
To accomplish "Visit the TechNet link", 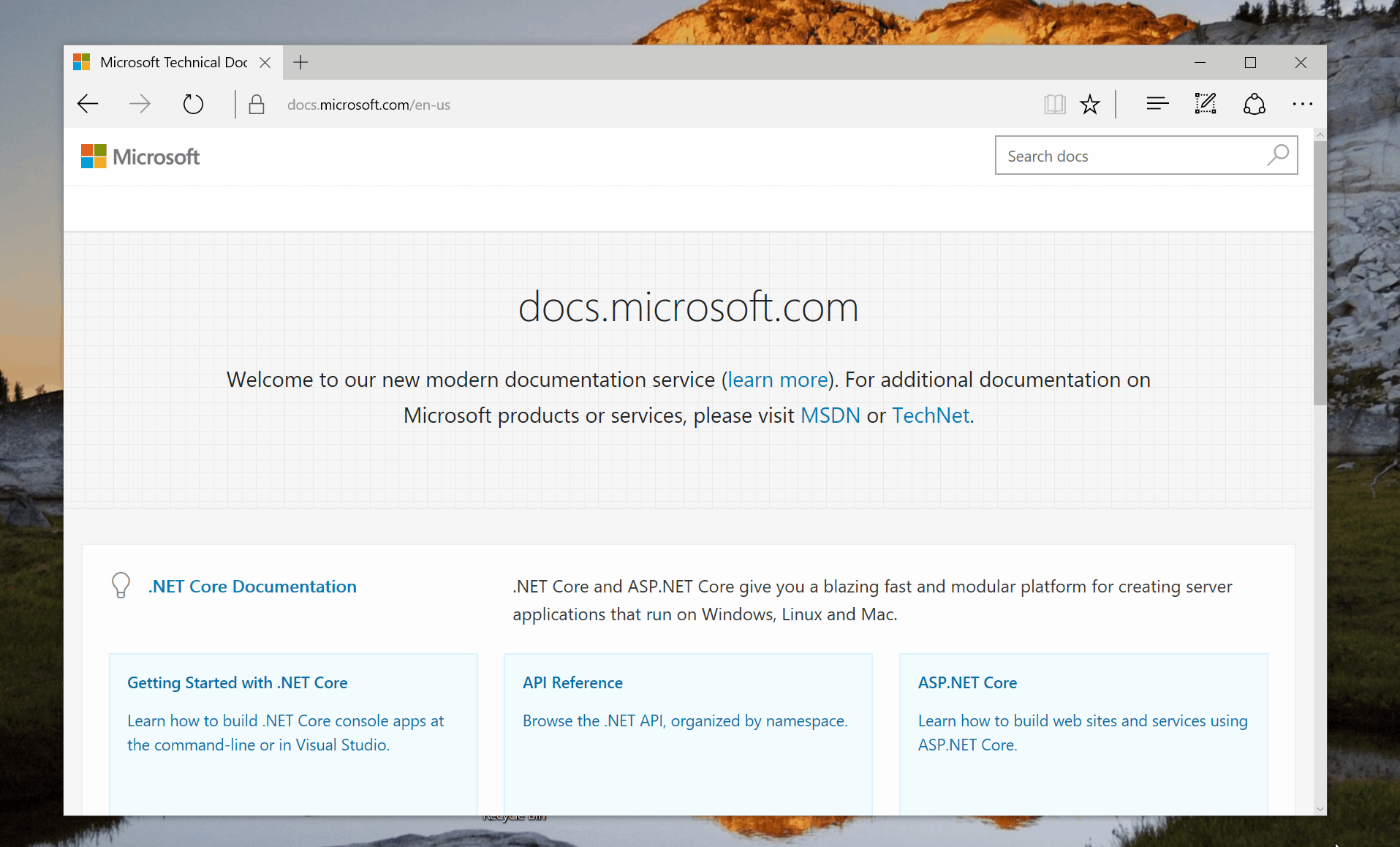I will [x=931, y=415].
